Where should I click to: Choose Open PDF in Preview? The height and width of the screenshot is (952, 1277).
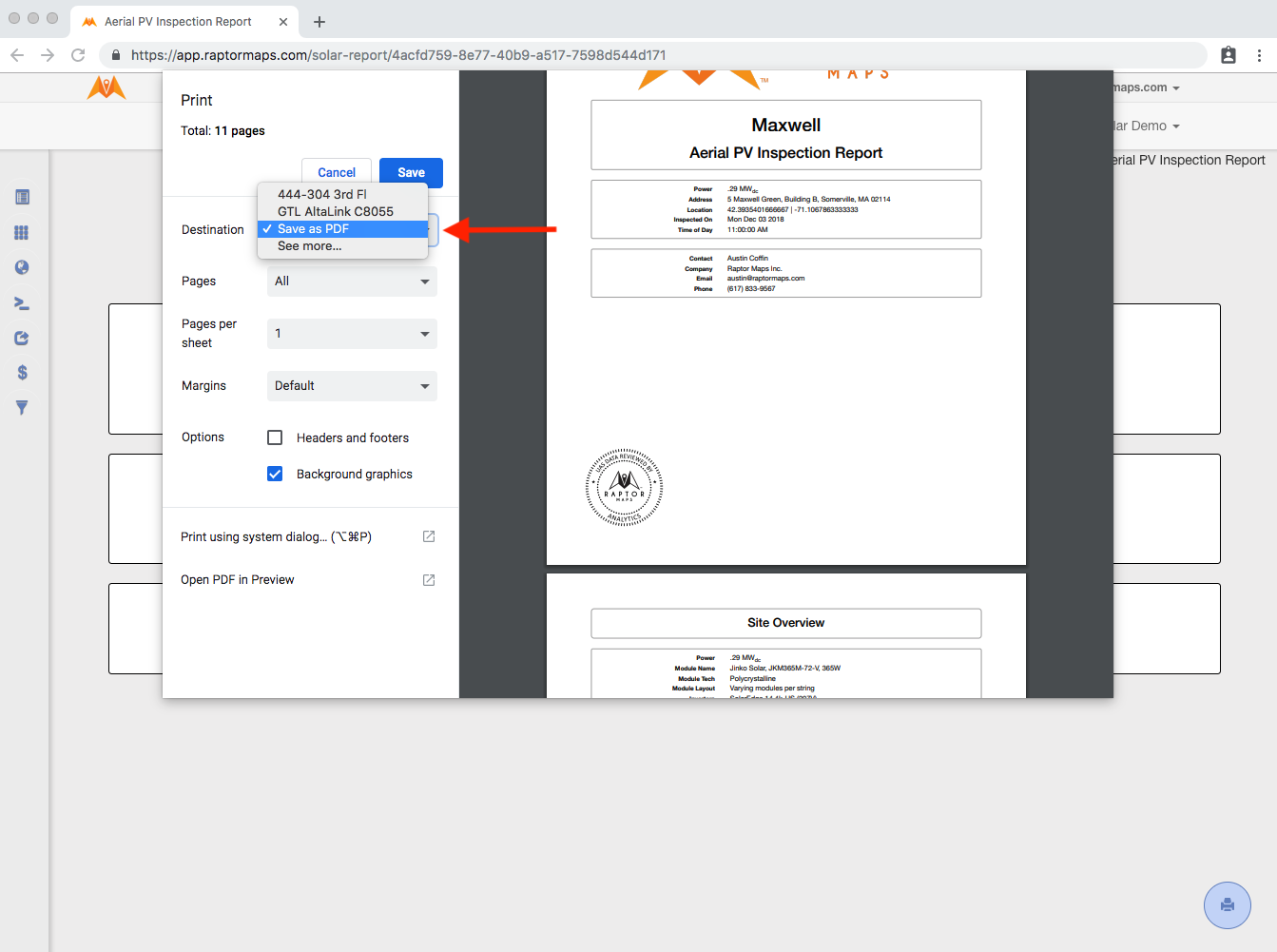pos(308,579)
